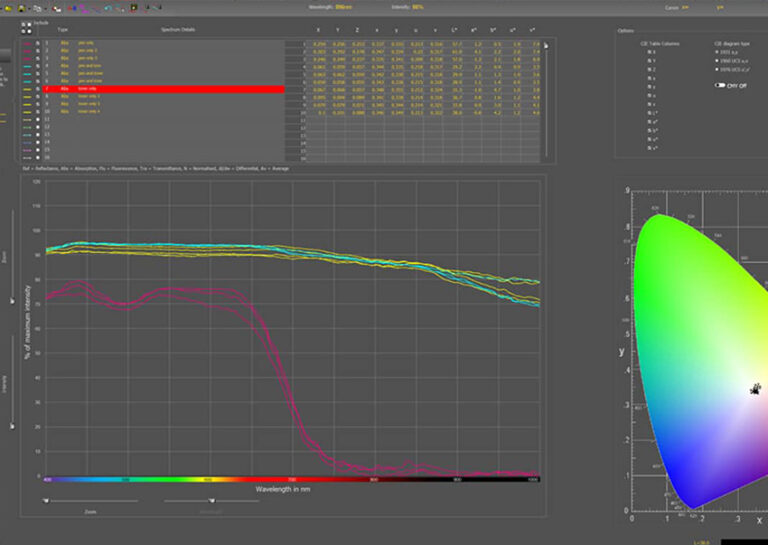Click the Type column header
768x545 pixels.
click(62, 30)
